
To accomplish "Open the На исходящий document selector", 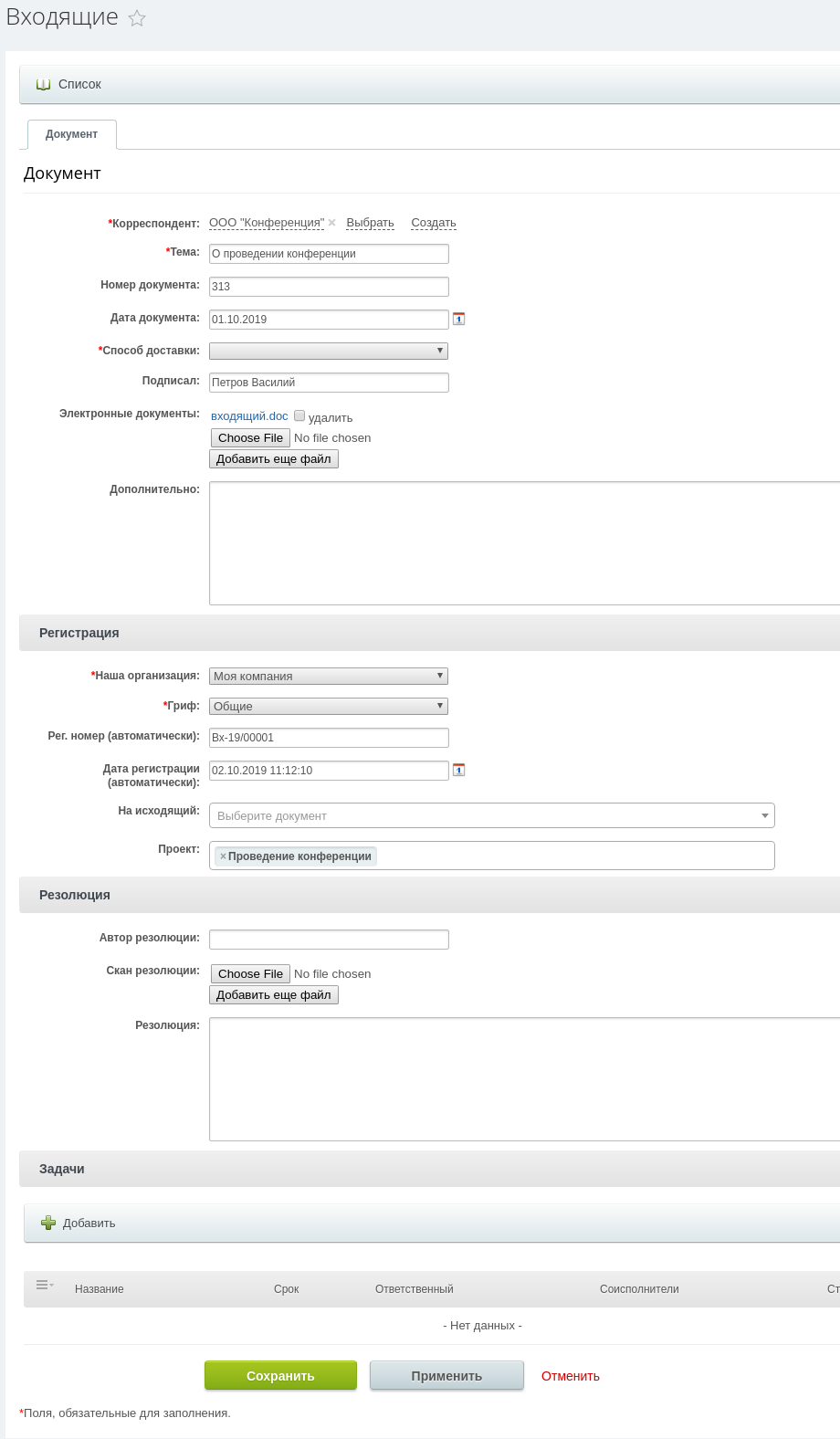I will [491, 815].
